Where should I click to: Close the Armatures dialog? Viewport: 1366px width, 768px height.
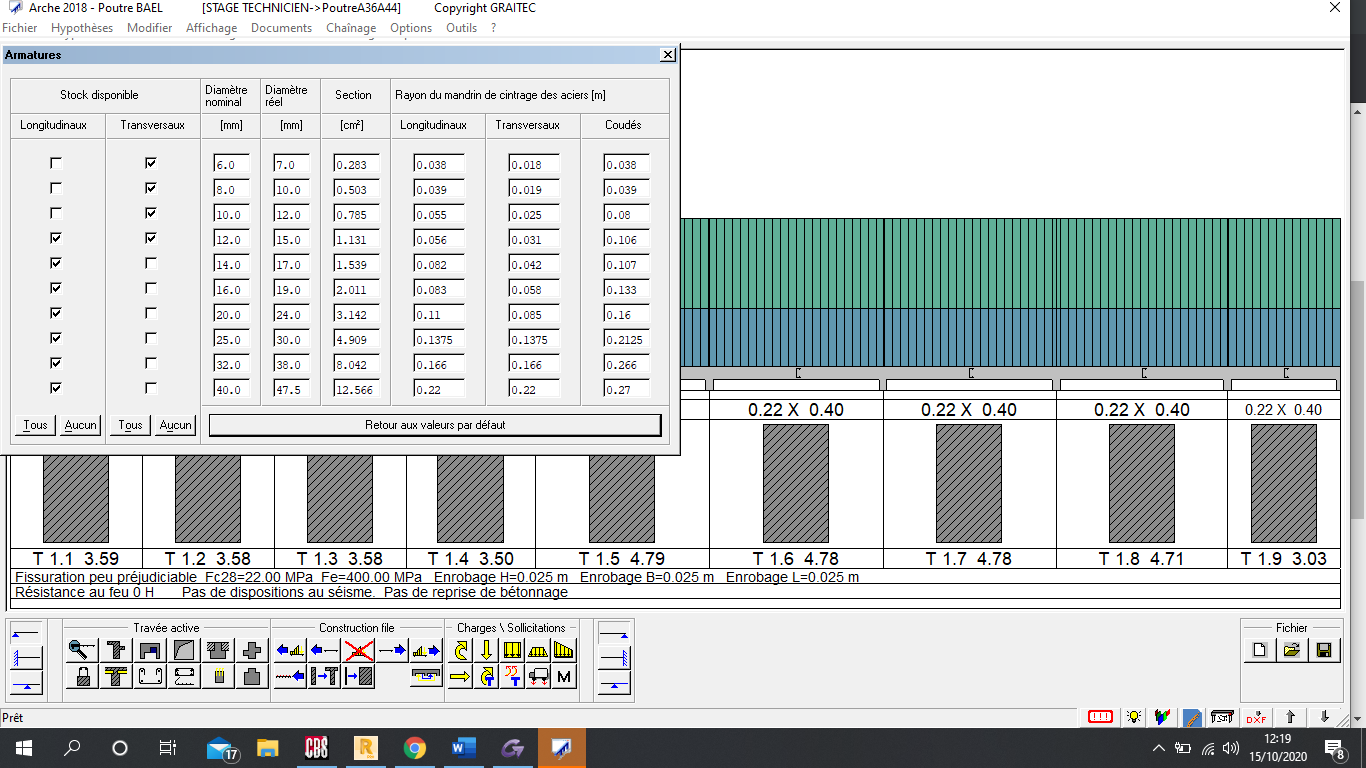[x=668, y=56]
